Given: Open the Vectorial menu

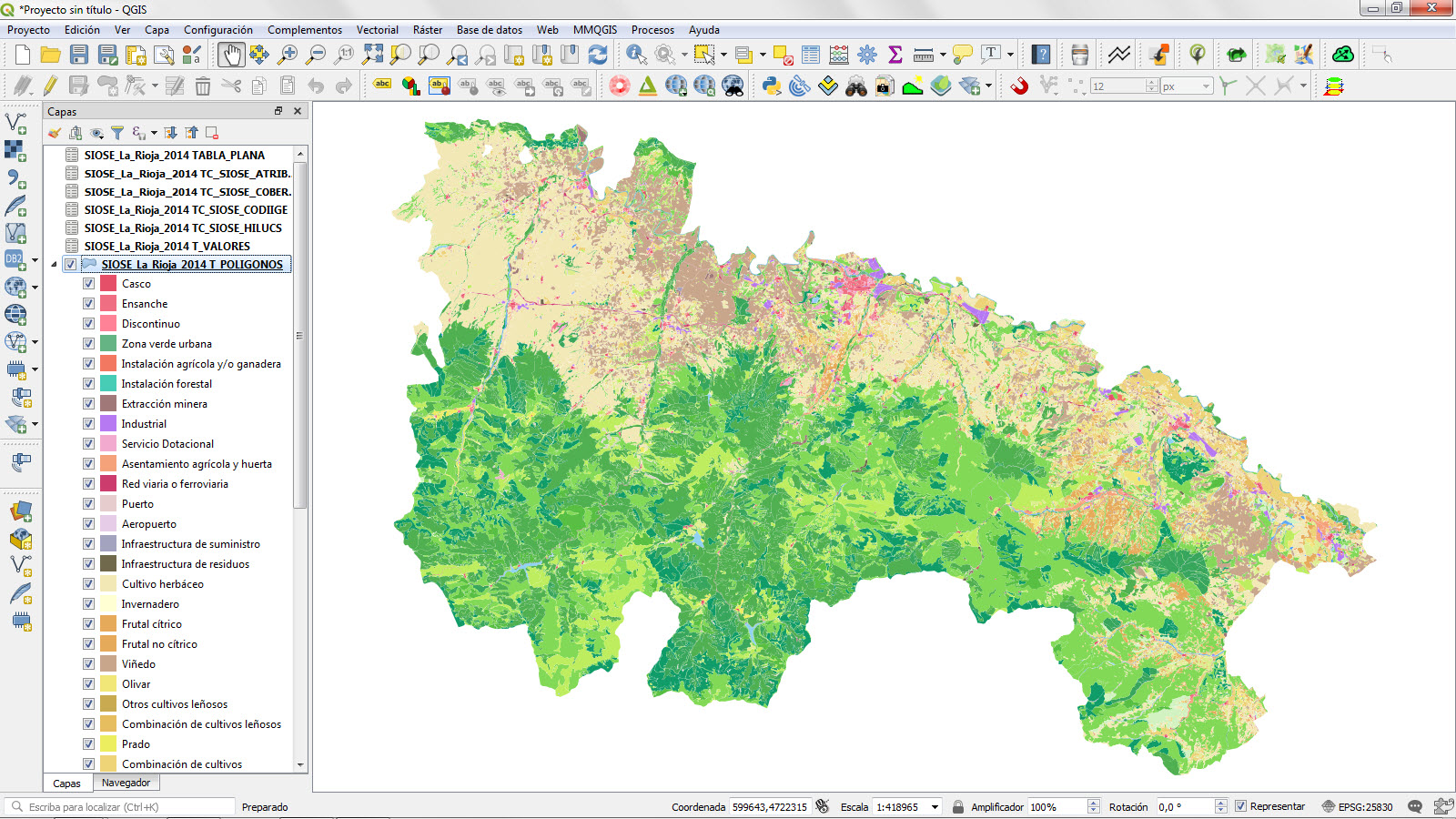Looking at the screenshot, I should pos(378,30).
